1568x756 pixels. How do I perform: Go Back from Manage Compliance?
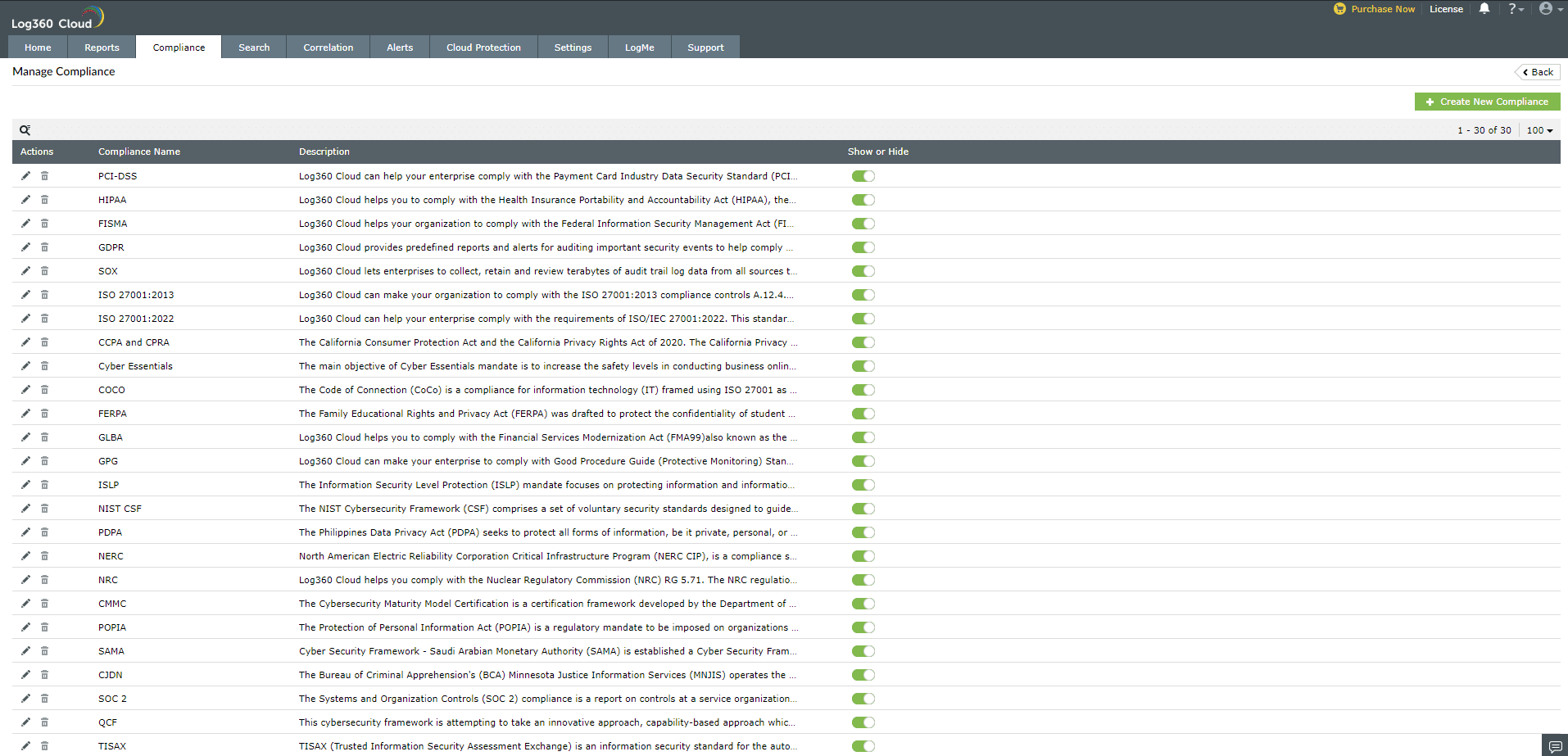click(1538, 72)
